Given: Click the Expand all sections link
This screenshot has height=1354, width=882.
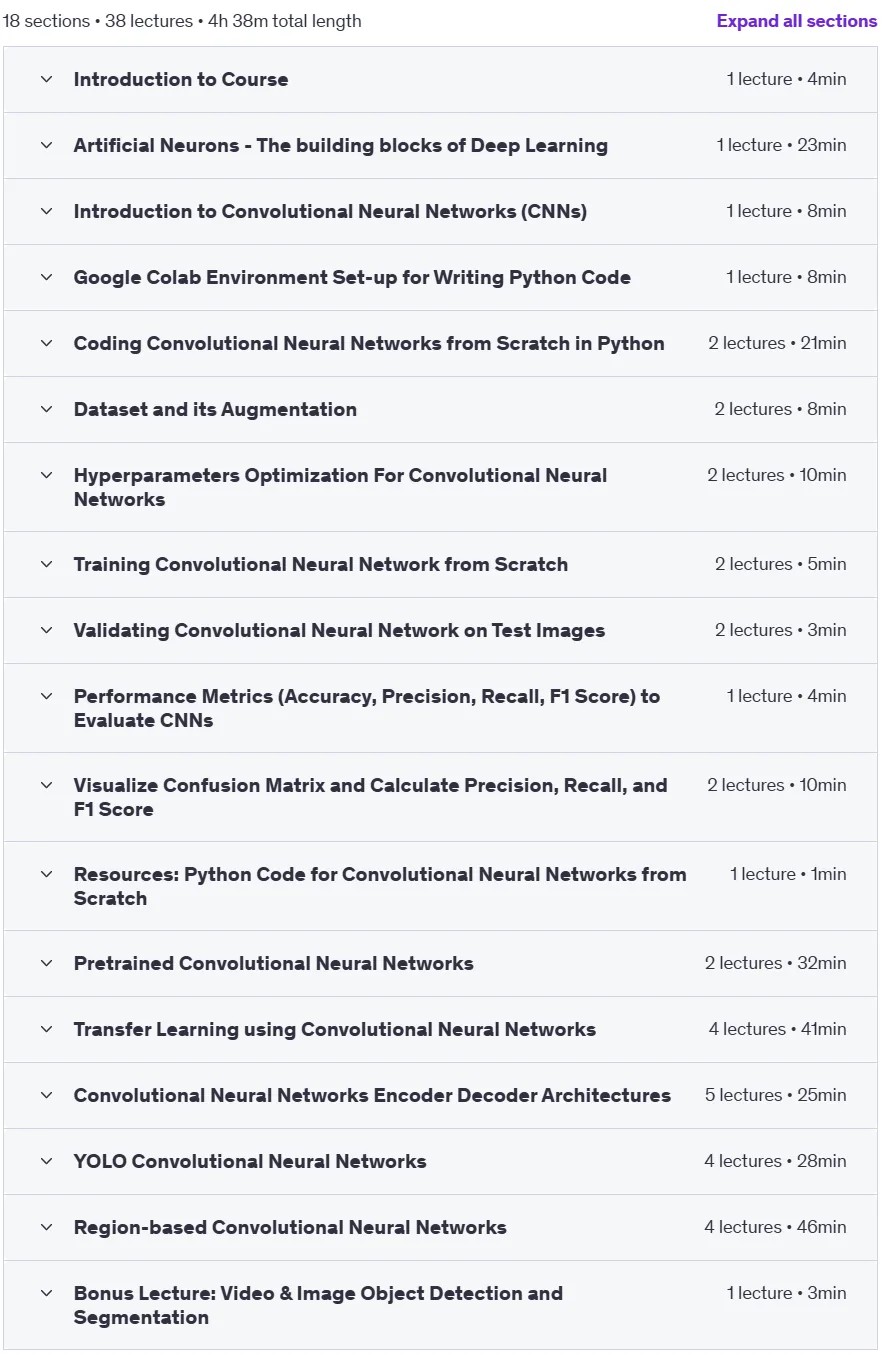Looking at the screenshot, I should pyautogui.click(x=797, y=21).
